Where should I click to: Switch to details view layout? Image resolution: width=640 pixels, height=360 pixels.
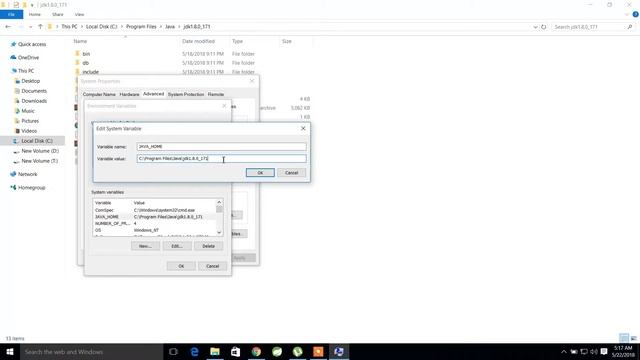(624, 338)
